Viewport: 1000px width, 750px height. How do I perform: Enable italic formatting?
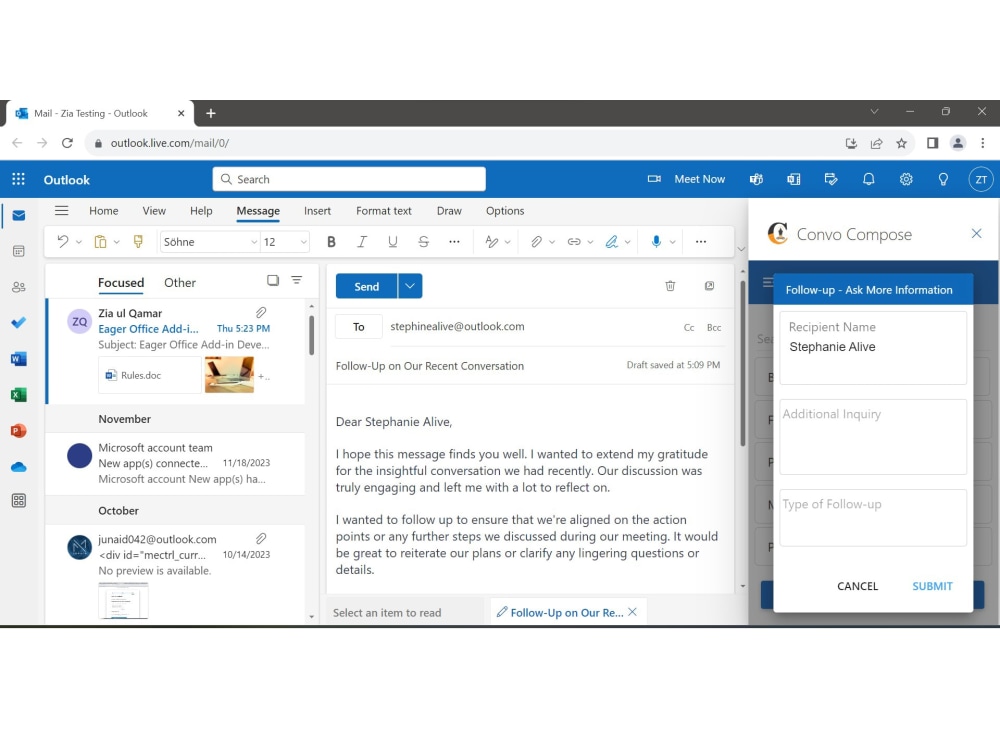[x=362, y=241]
